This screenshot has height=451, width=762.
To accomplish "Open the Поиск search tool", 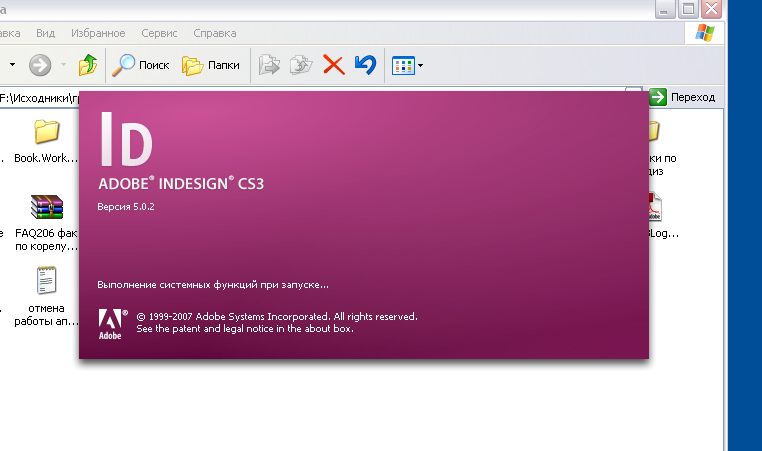I will 141,65.
